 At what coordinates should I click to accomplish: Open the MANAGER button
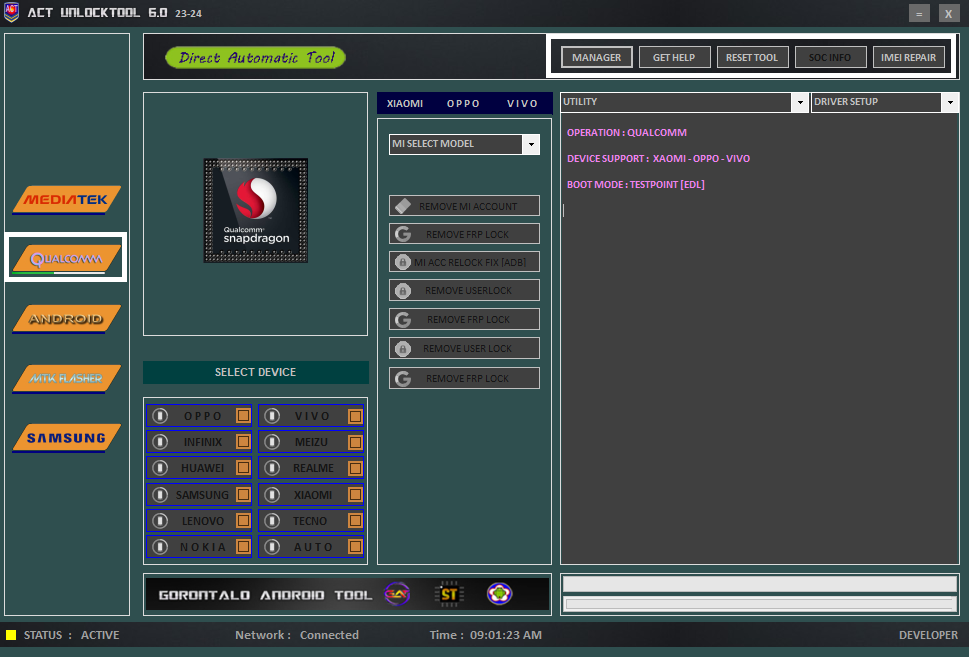click(596, 57)
